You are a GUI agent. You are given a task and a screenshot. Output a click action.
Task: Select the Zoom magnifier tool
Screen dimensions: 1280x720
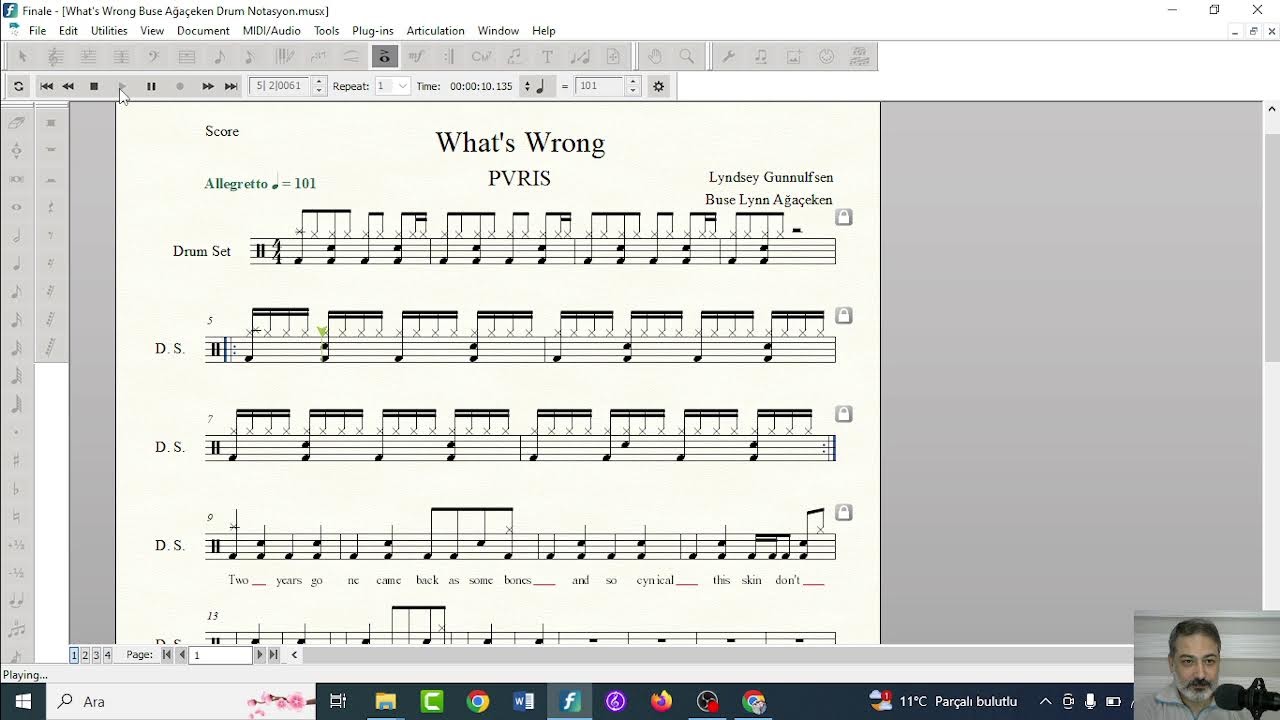(x=687, y=57)
